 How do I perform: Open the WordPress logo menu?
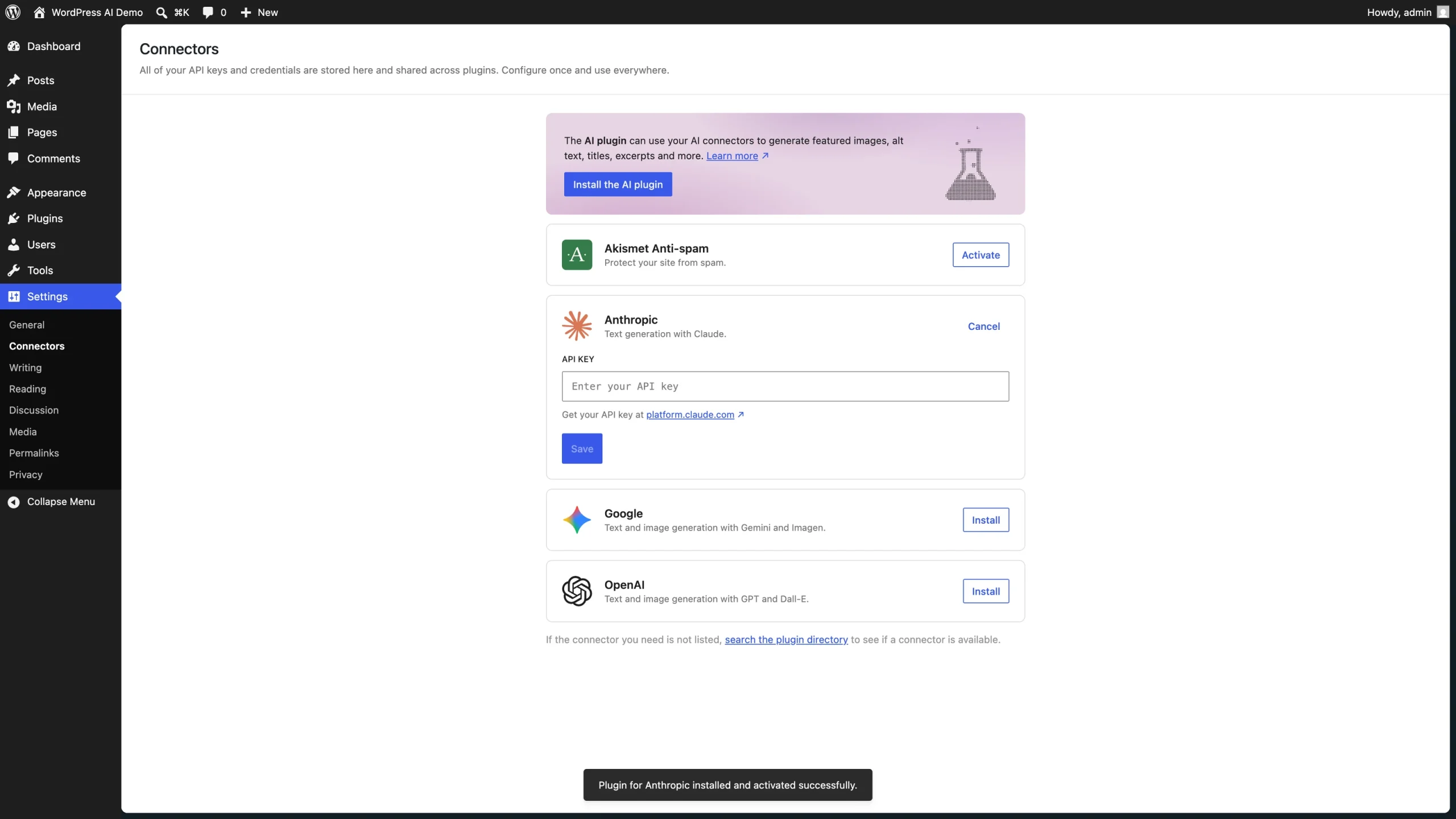coord(13,12)
